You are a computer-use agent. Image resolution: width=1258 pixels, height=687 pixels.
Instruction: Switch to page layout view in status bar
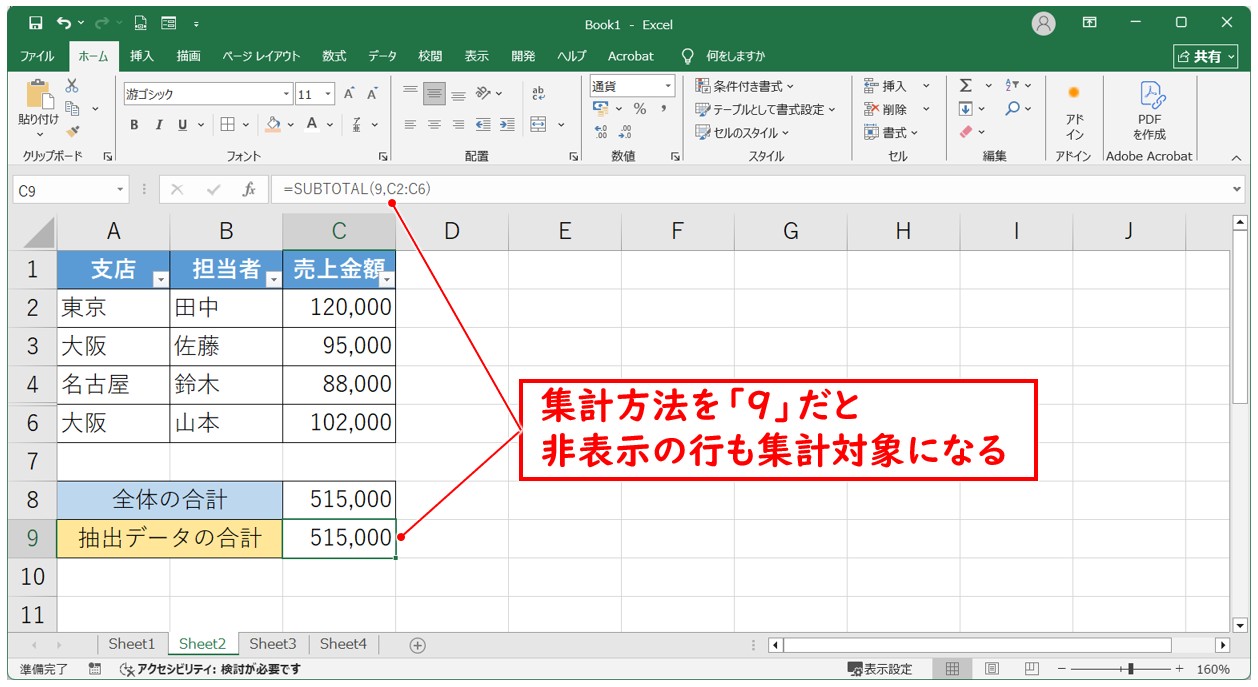[992, 669]
